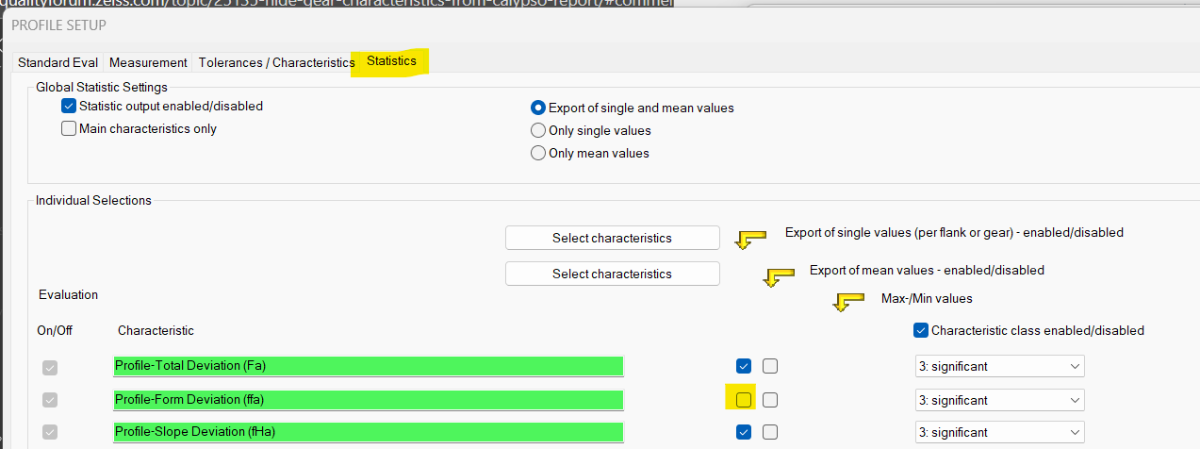Switch to the Standard Eval tab

coord(58,62)
